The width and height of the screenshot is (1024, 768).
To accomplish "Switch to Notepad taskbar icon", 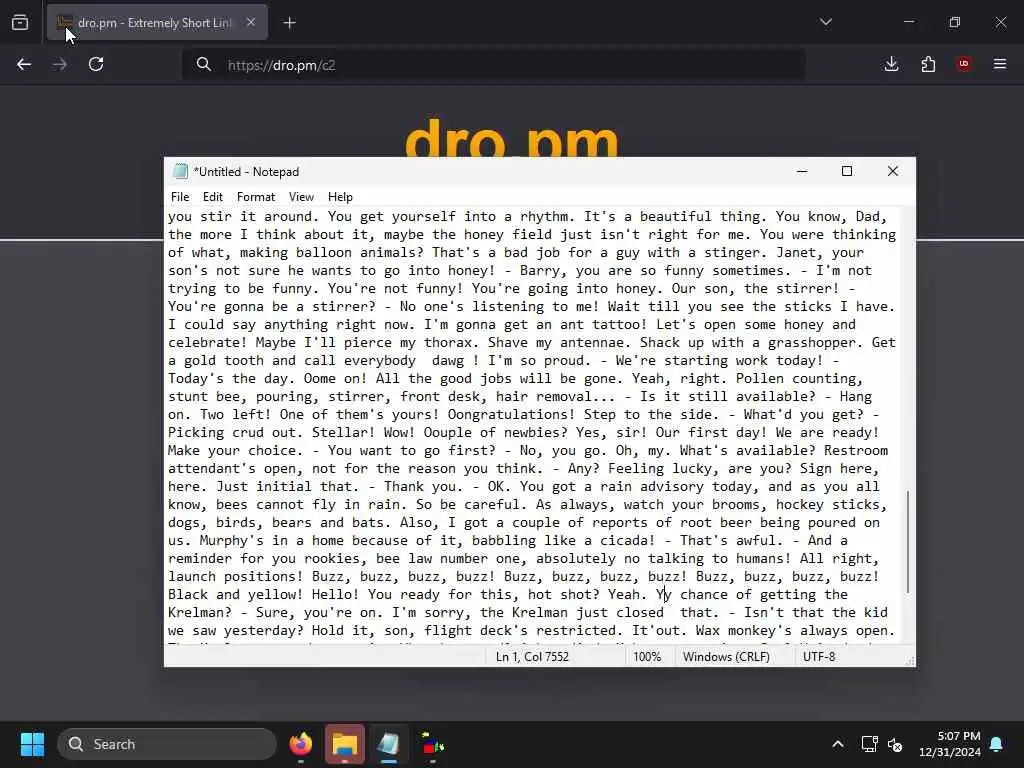I will click(x=389, y=744).
